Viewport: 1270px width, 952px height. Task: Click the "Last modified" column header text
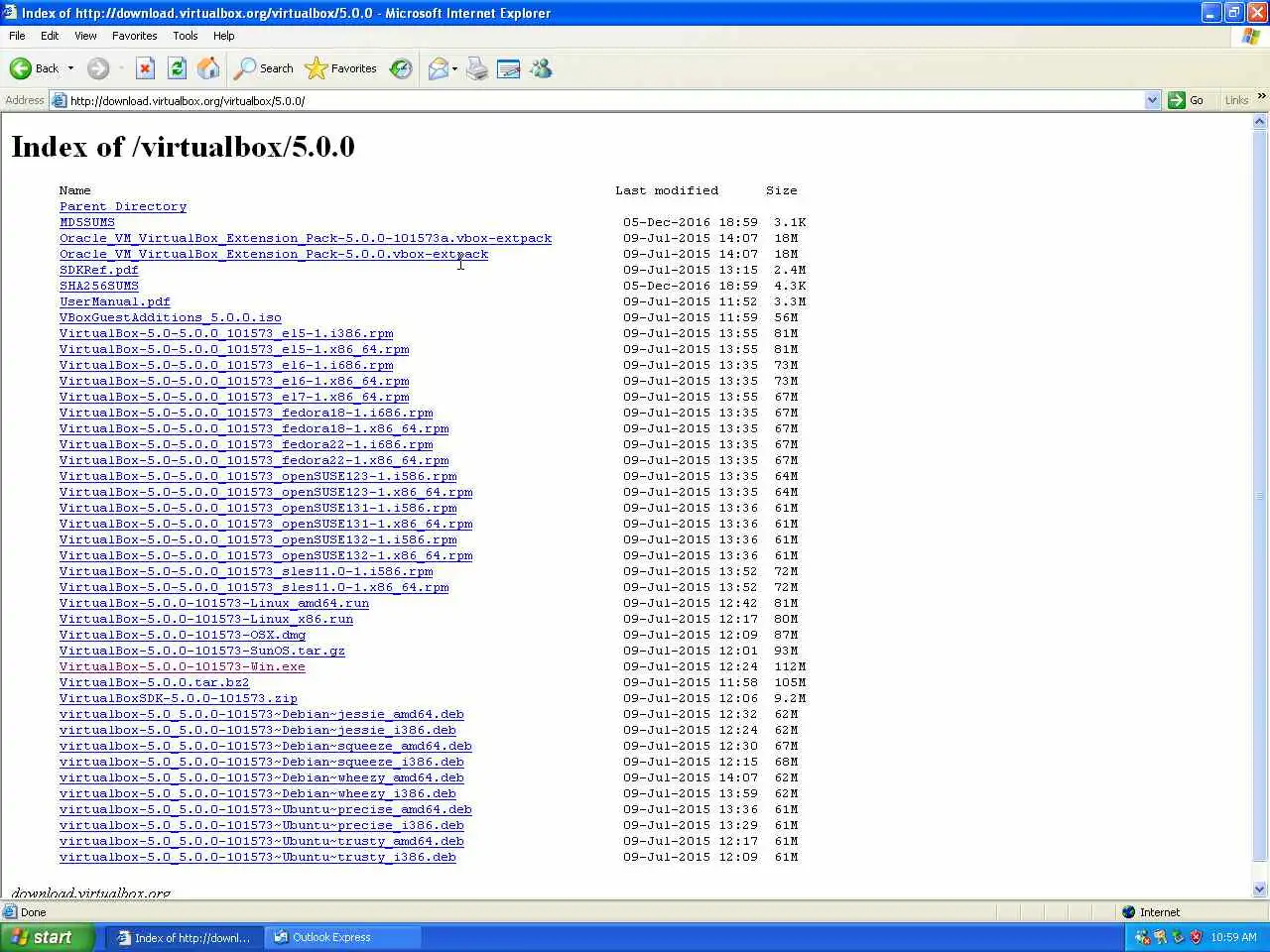pyautogui.click(x=667, y=190)
